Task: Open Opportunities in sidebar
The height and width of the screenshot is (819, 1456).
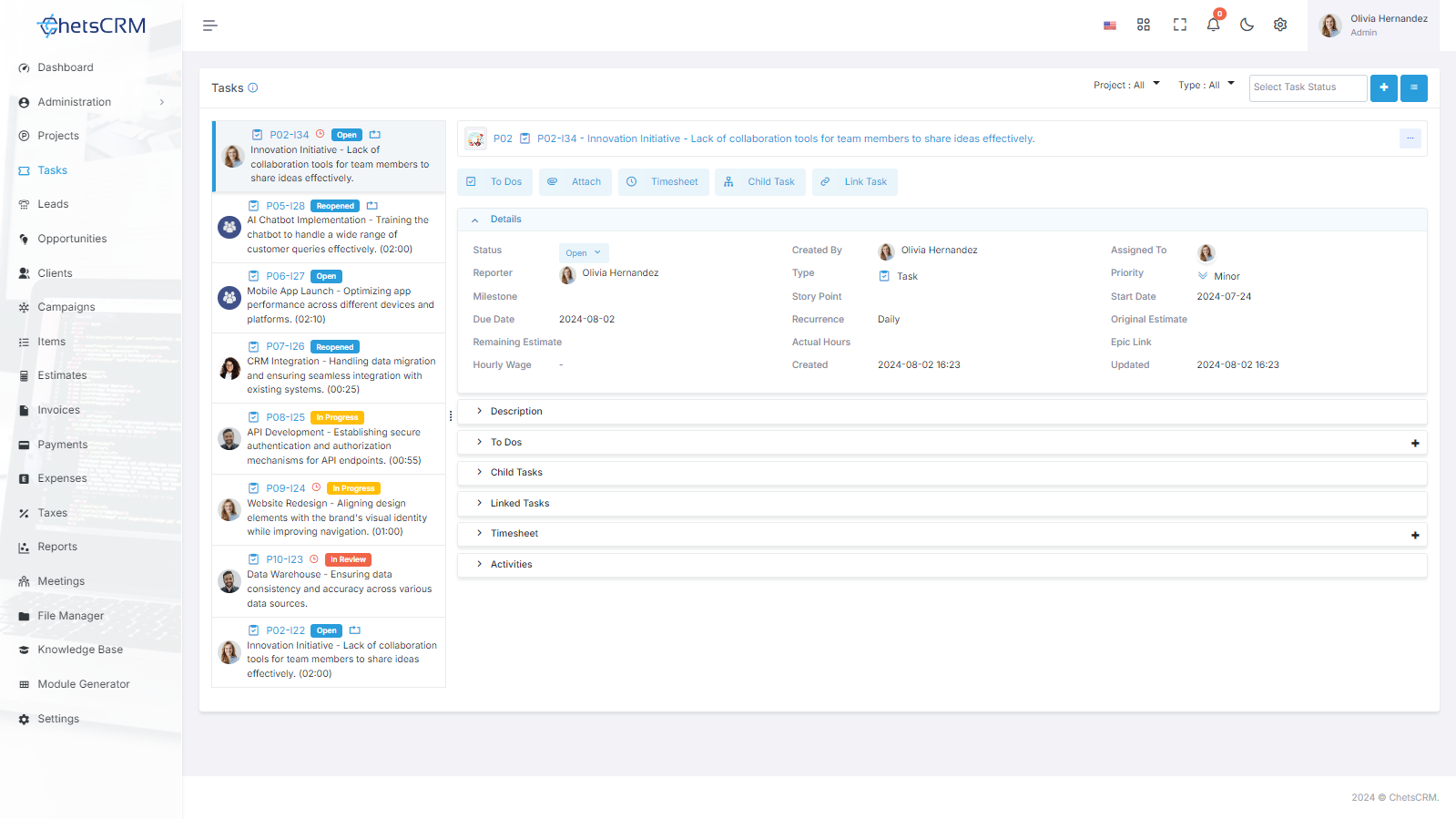Action: tap(72, 239)
